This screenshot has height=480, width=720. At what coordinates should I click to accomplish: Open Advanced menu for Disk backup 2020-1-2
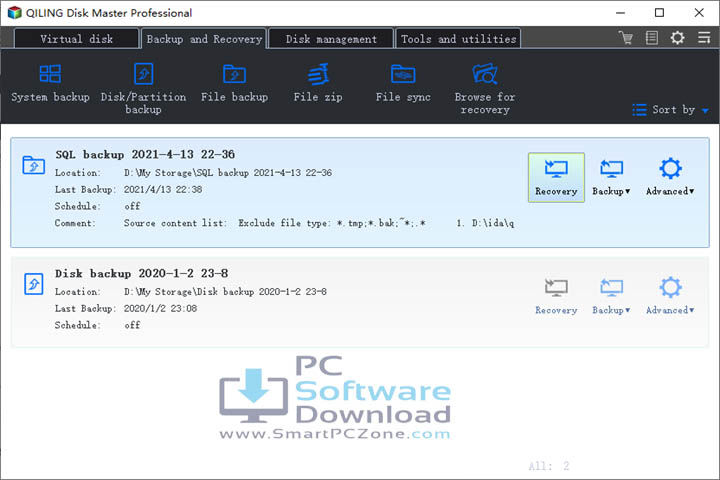click(670, 296)
